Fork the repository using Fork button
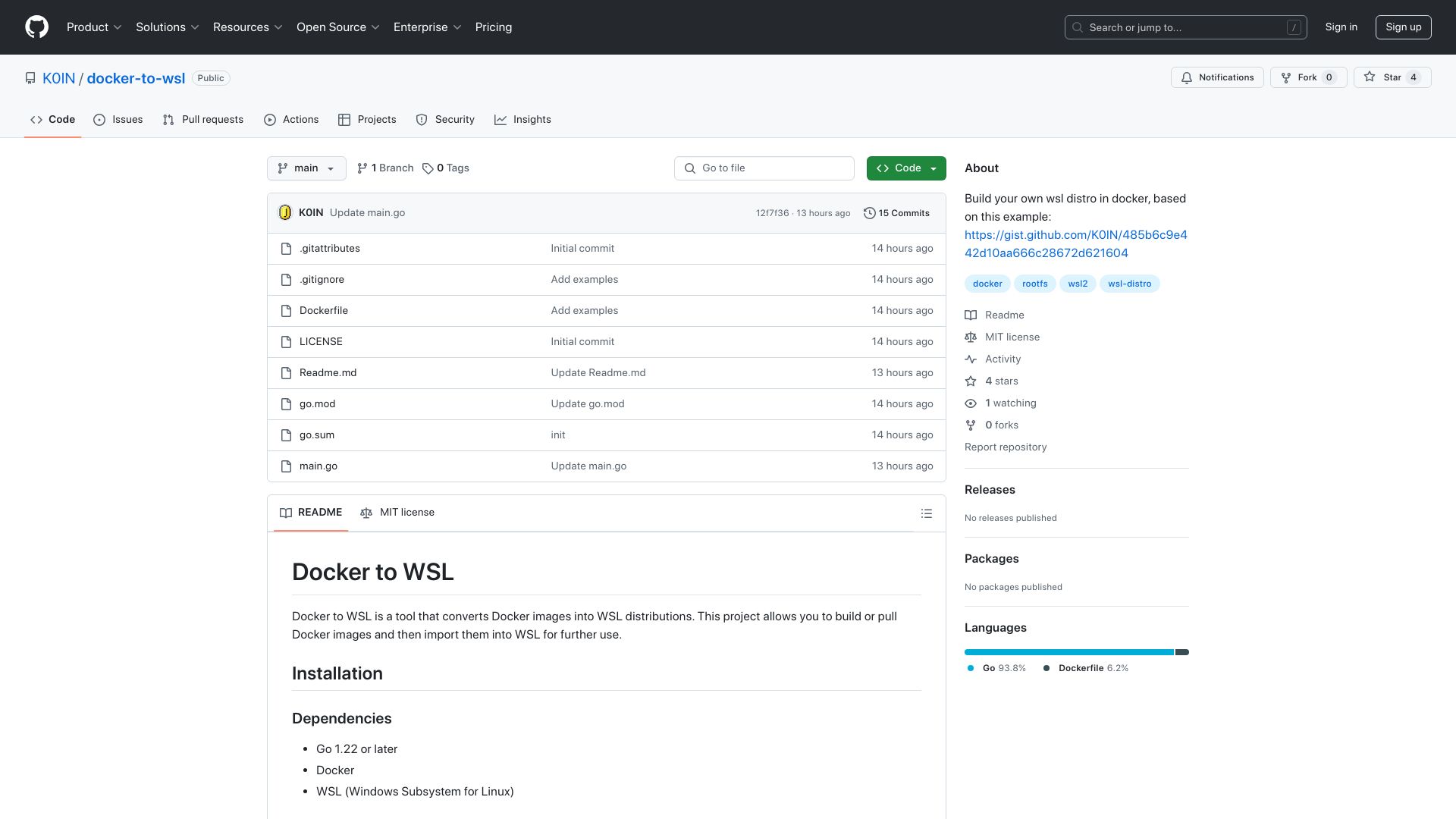 (1308, 77)
